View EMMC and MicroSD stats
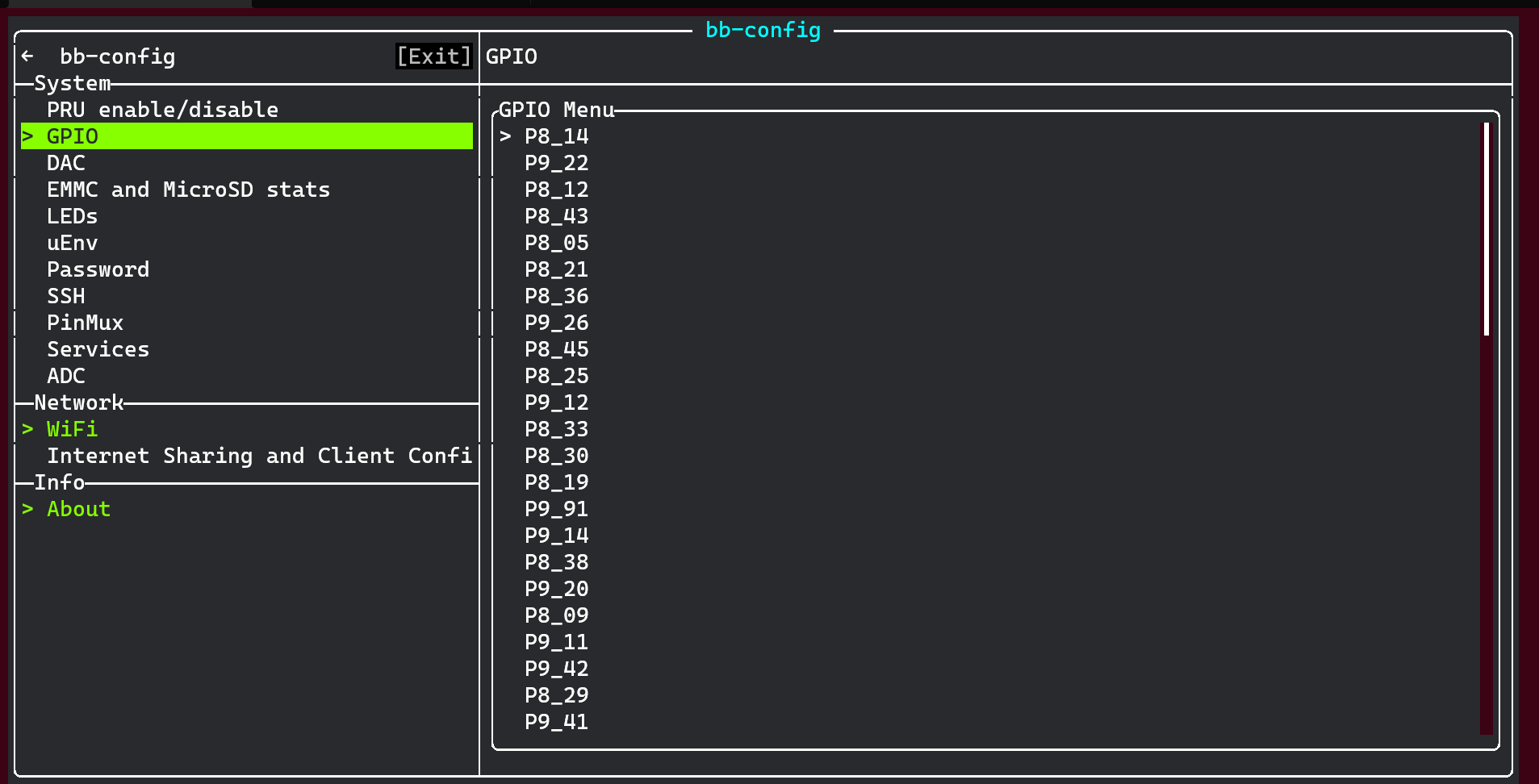1539x784 pixels. pyautogui.click(x=189, y=189)
